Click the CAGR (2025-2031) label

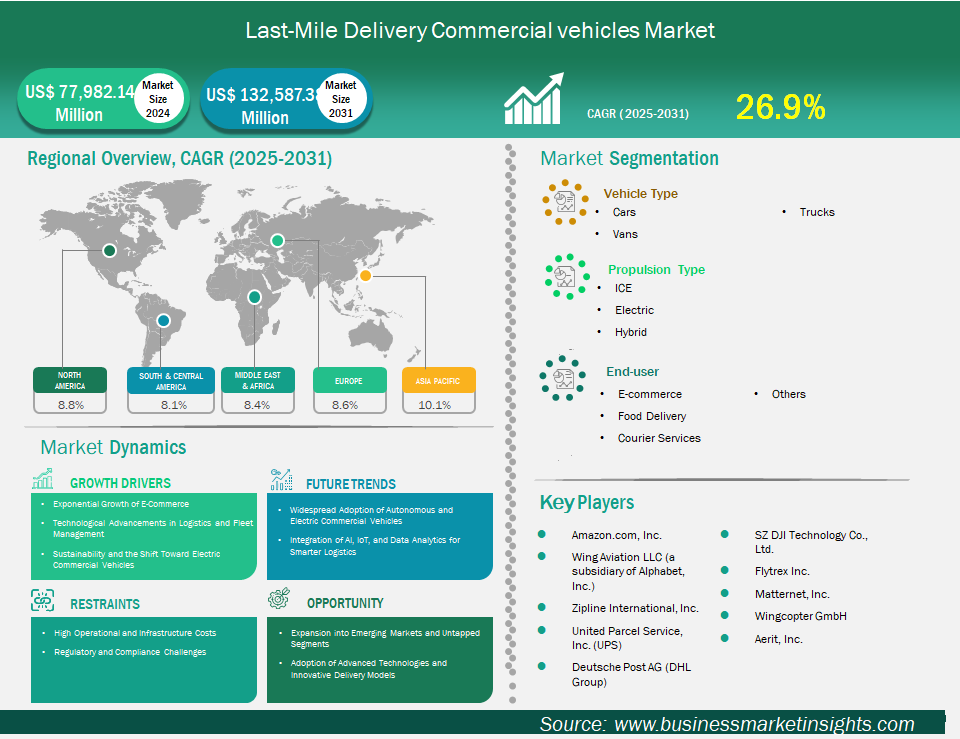tap(638, 114)
